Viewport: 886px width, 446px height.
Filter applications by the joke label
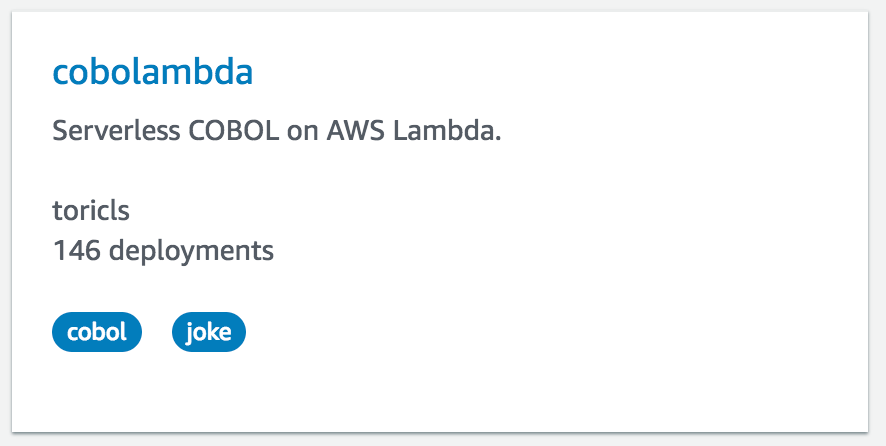pos(208,332)
